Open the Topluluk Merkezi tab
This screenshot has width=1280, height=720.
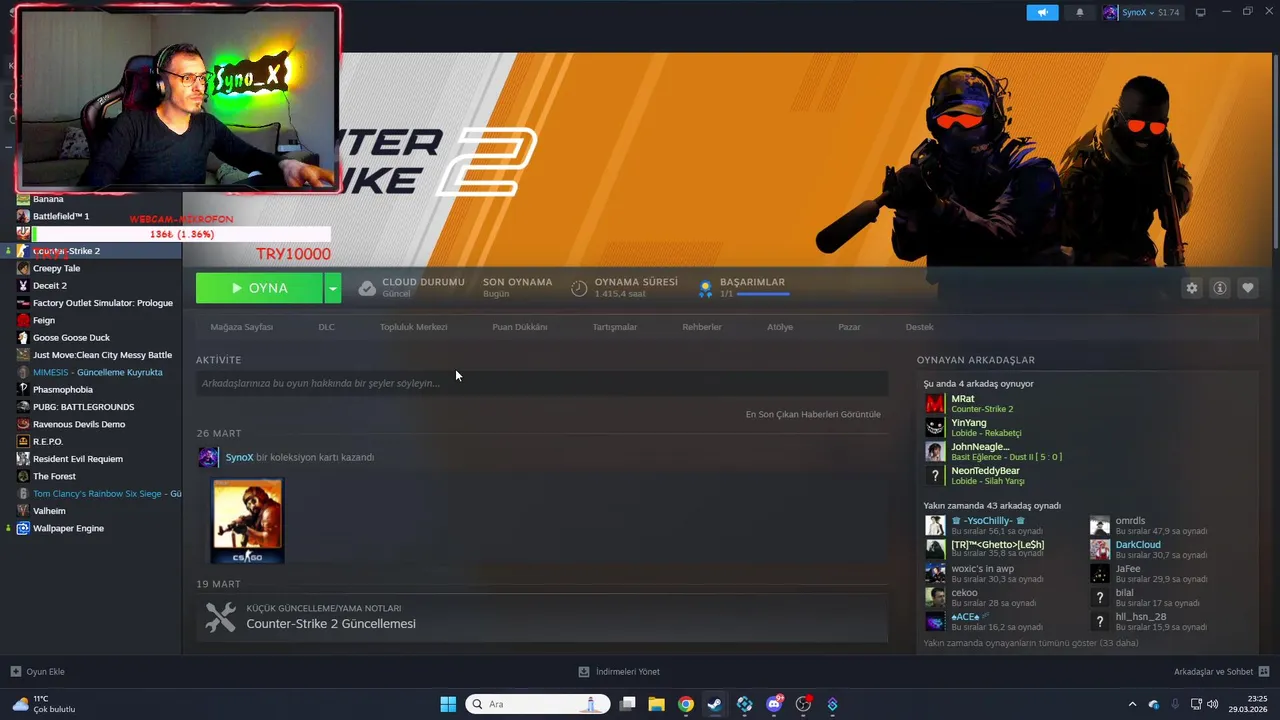pos(413,327)
